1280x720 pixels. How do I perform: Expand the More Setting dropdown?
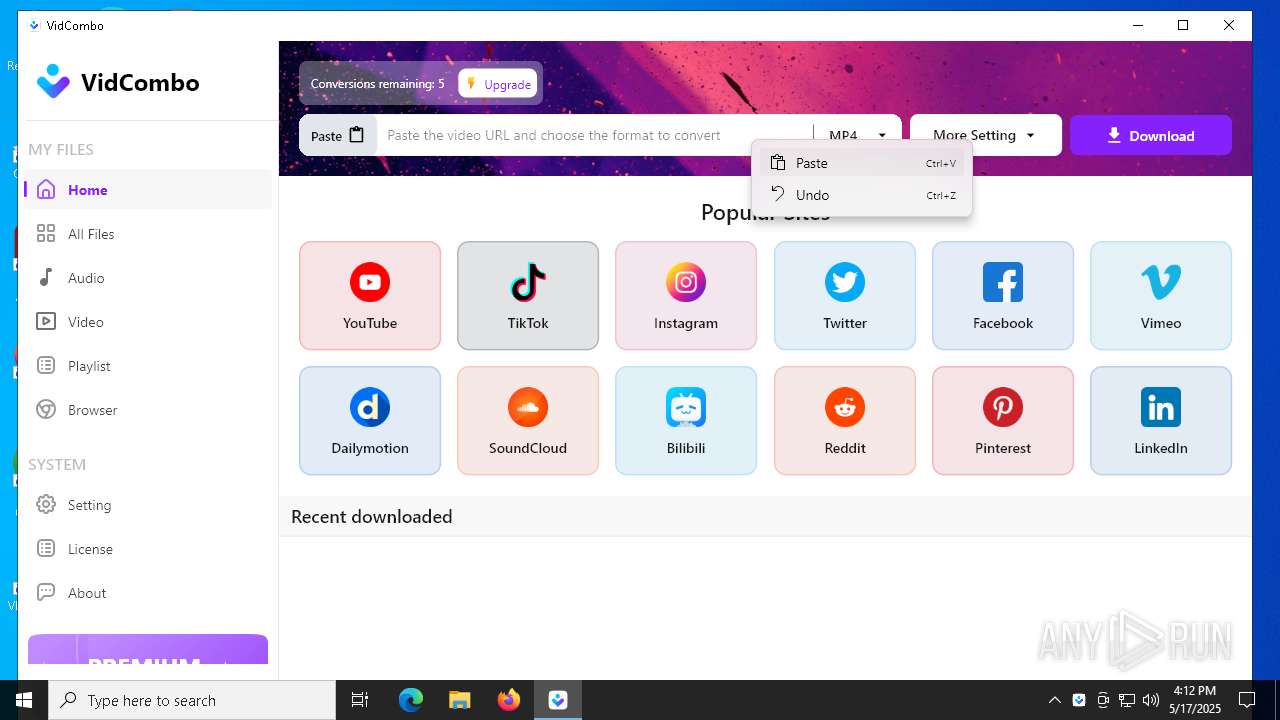[985, 135]
